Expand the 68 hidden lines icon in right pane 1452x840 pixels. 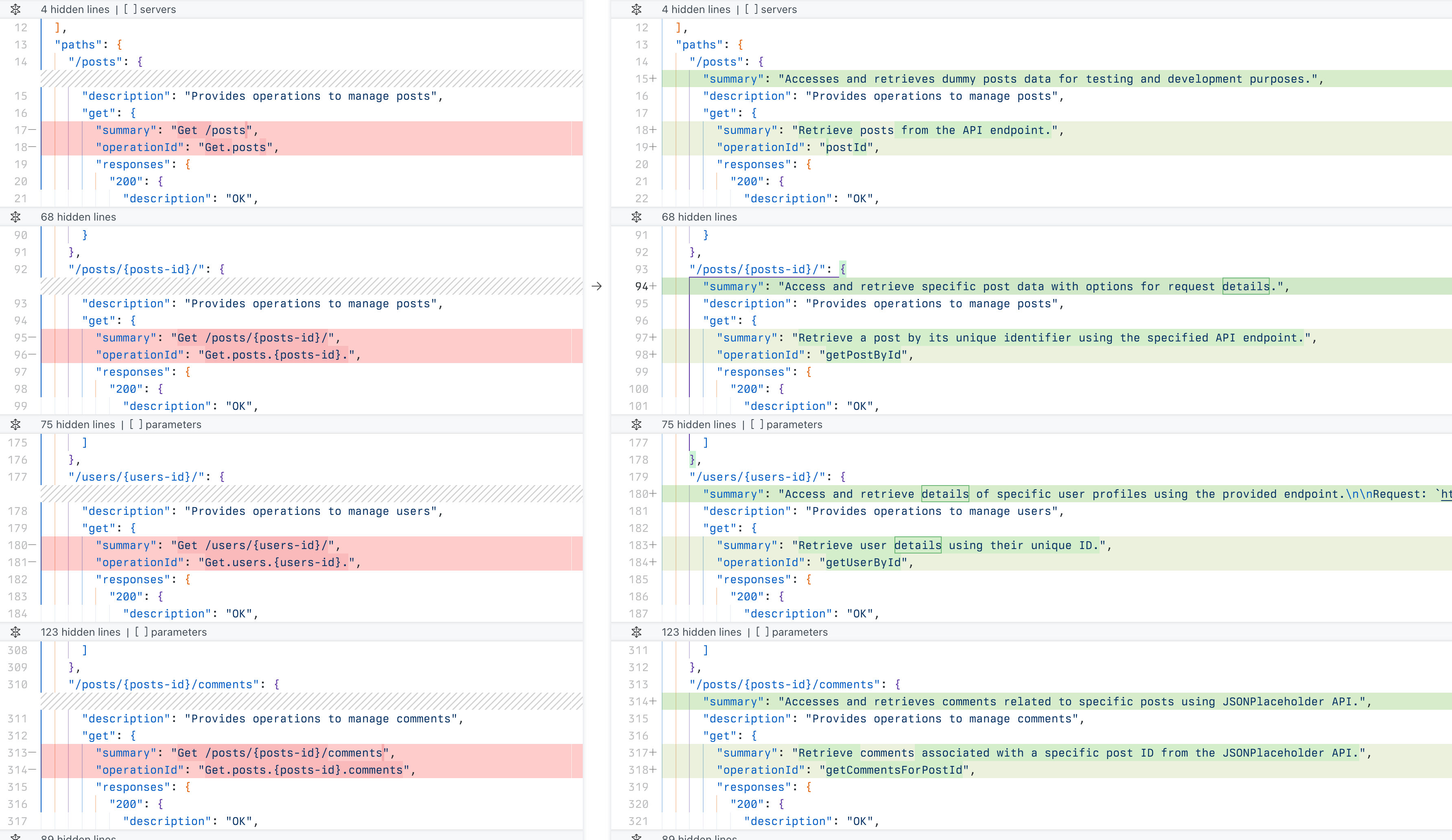637,217
